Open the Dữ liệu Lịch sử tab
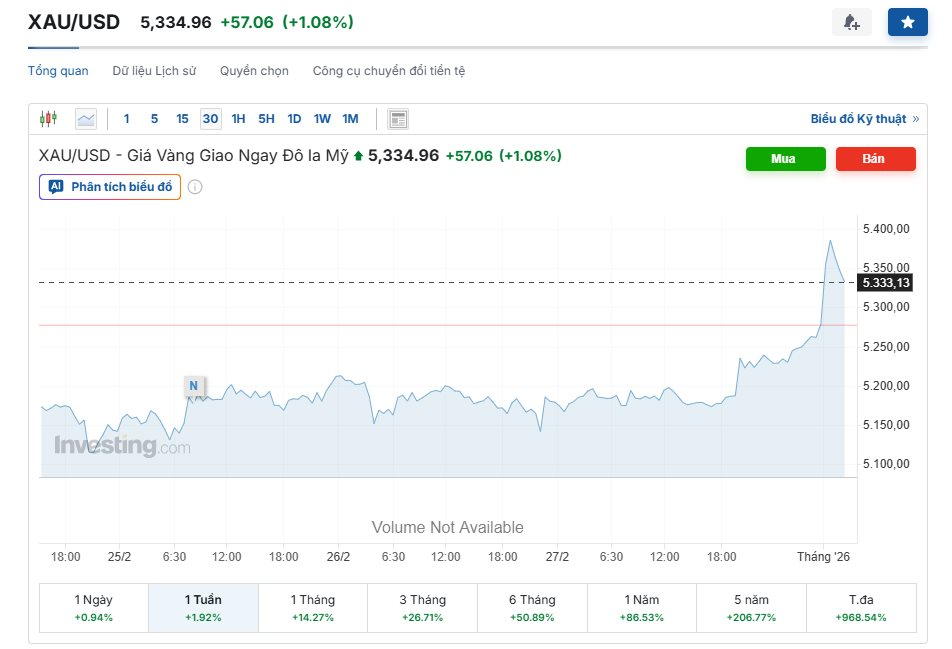Image resolution: width=952 pixels, height=649 pixels. click(x=154, y=71)
